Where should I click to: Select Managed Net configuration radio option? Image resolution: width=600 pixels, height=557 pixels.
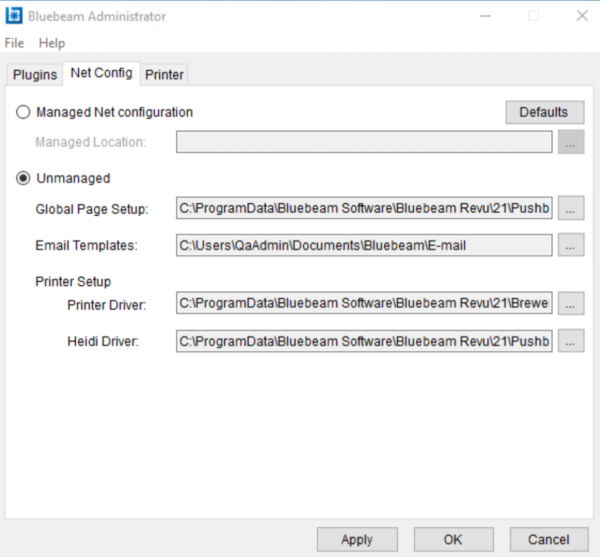(23, 112)
